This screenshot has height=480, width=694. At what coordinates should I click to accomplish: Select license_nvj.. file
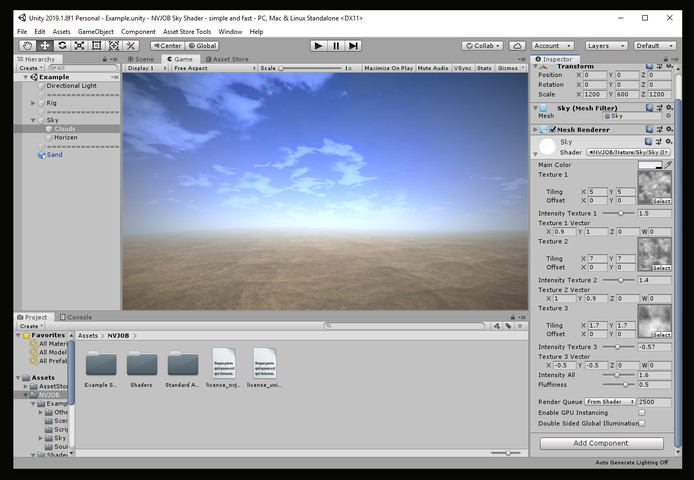[x=224, y=368]
